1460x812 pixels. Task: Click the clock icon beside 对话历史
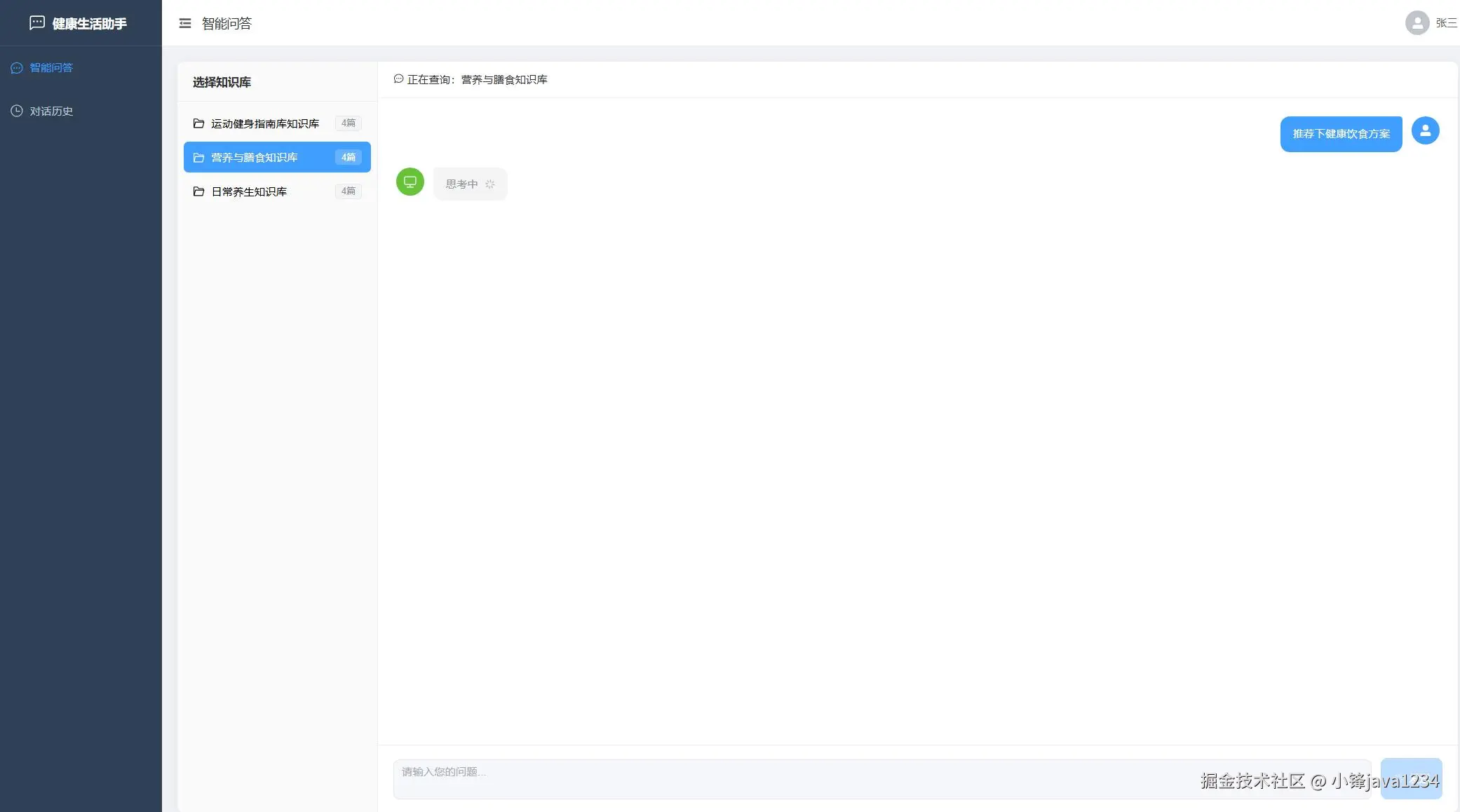click(17, 111)
